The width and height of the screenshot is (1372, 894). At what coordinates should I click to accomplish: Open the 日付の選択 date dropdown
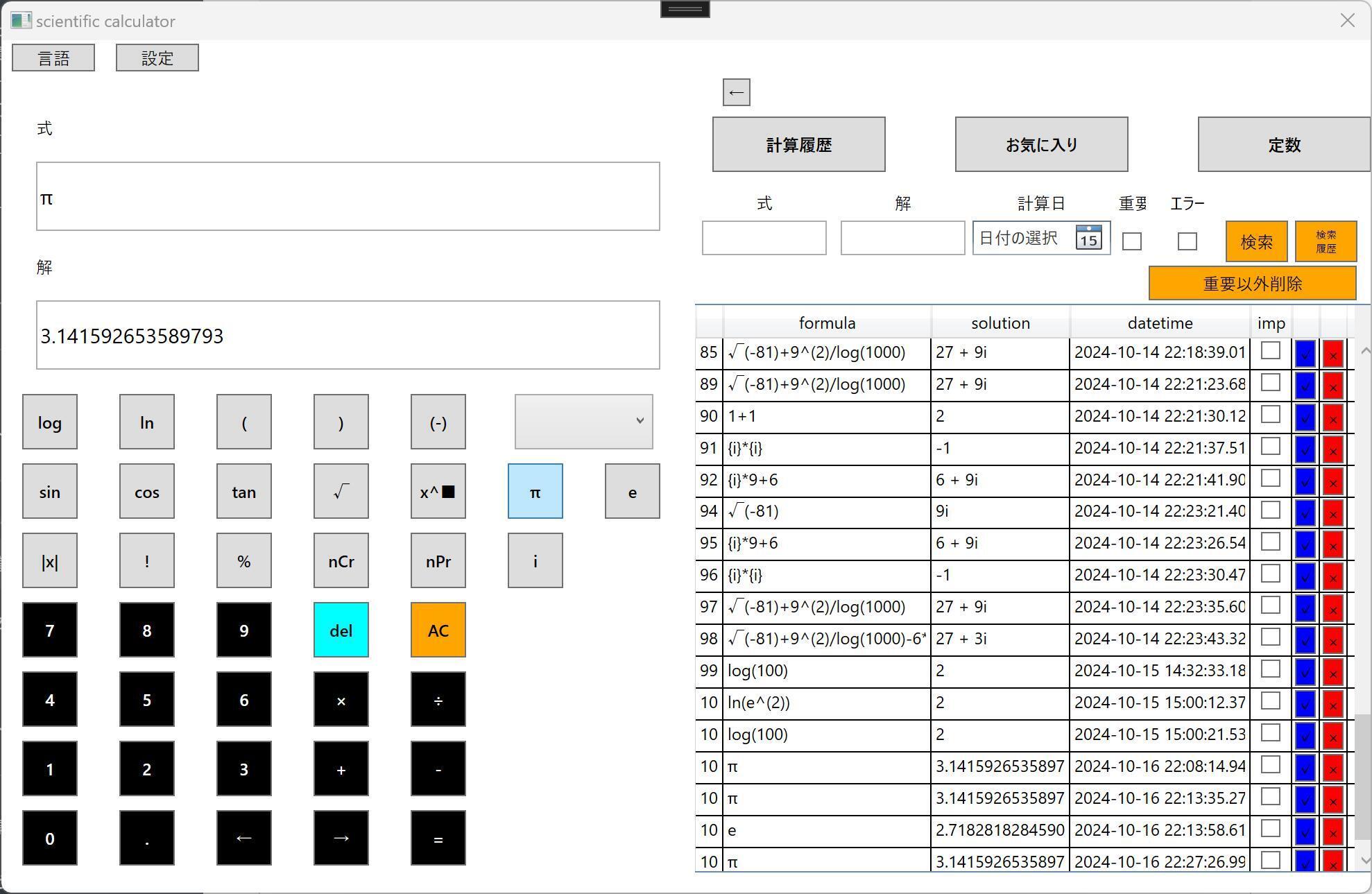click(x=1020, y=238)
